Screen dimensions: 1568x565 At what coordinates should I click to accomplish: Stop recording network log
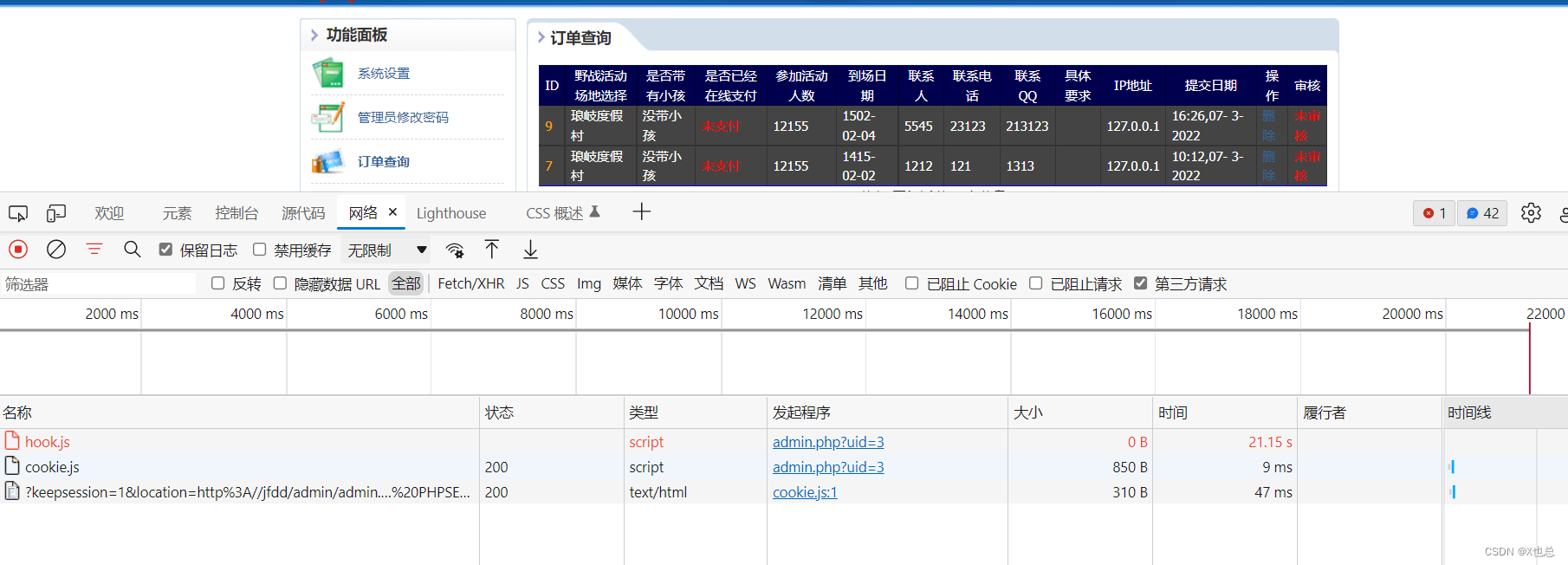pos(18,250)
